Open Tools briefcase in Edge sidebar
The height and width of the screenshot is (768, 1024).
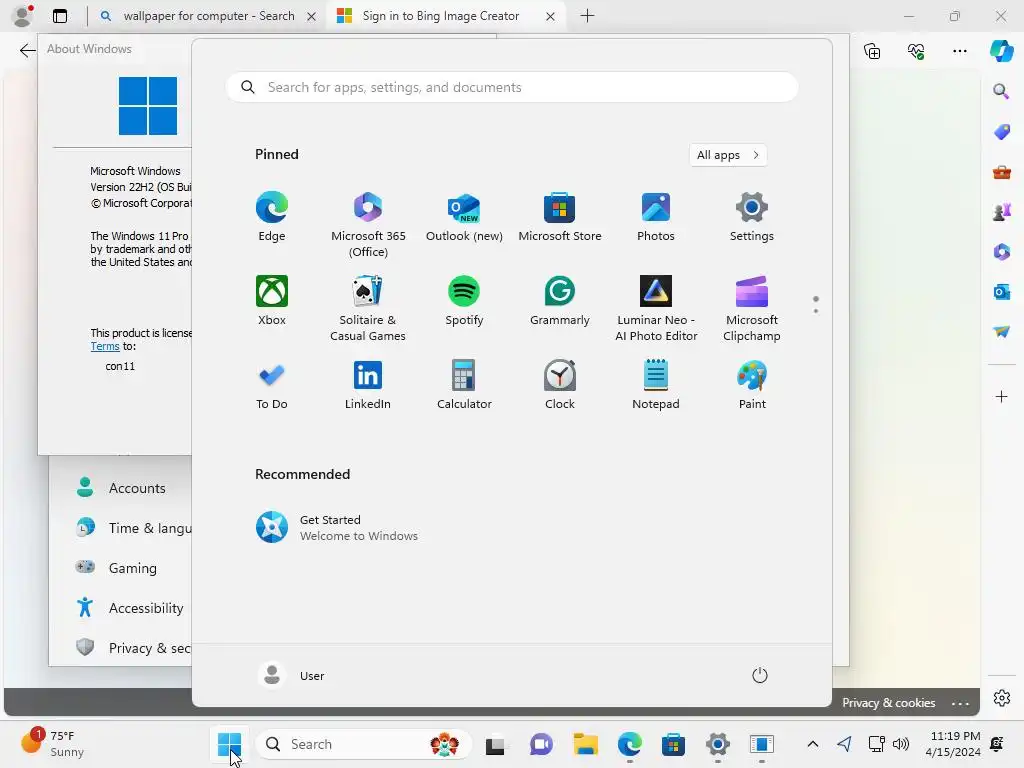(x=1001, y=172)
